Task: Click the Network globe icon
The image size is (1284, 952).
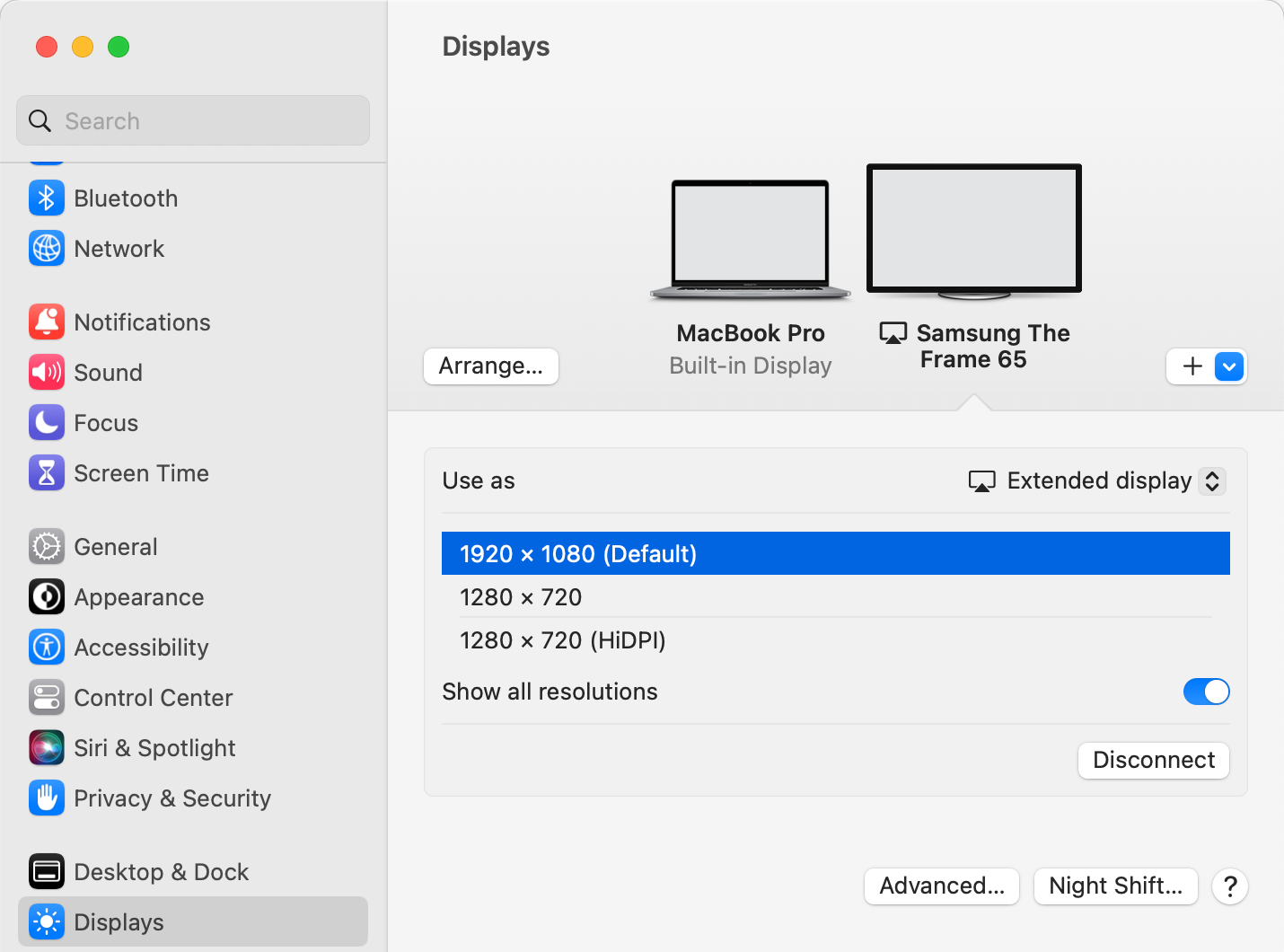Action: (x=47, y=249)
